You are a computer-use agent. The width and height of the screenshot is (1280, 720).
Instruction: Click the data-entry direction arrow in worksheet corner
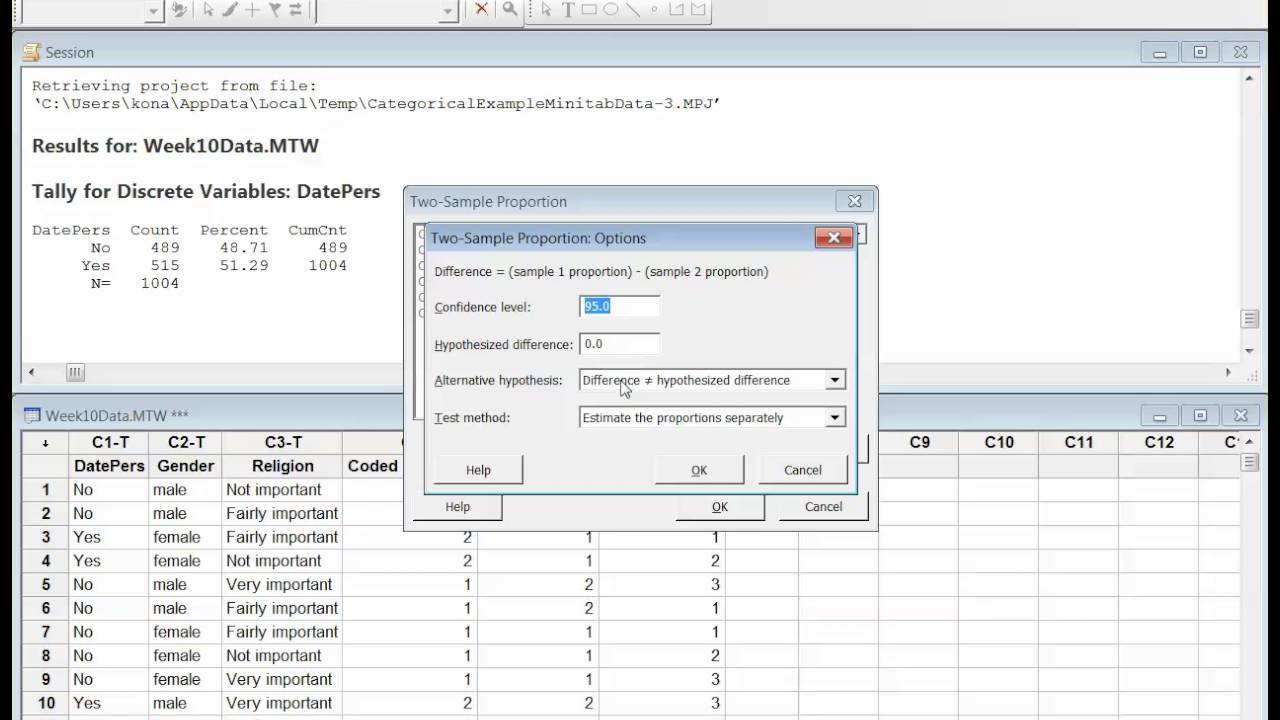(x=45, y=442)
